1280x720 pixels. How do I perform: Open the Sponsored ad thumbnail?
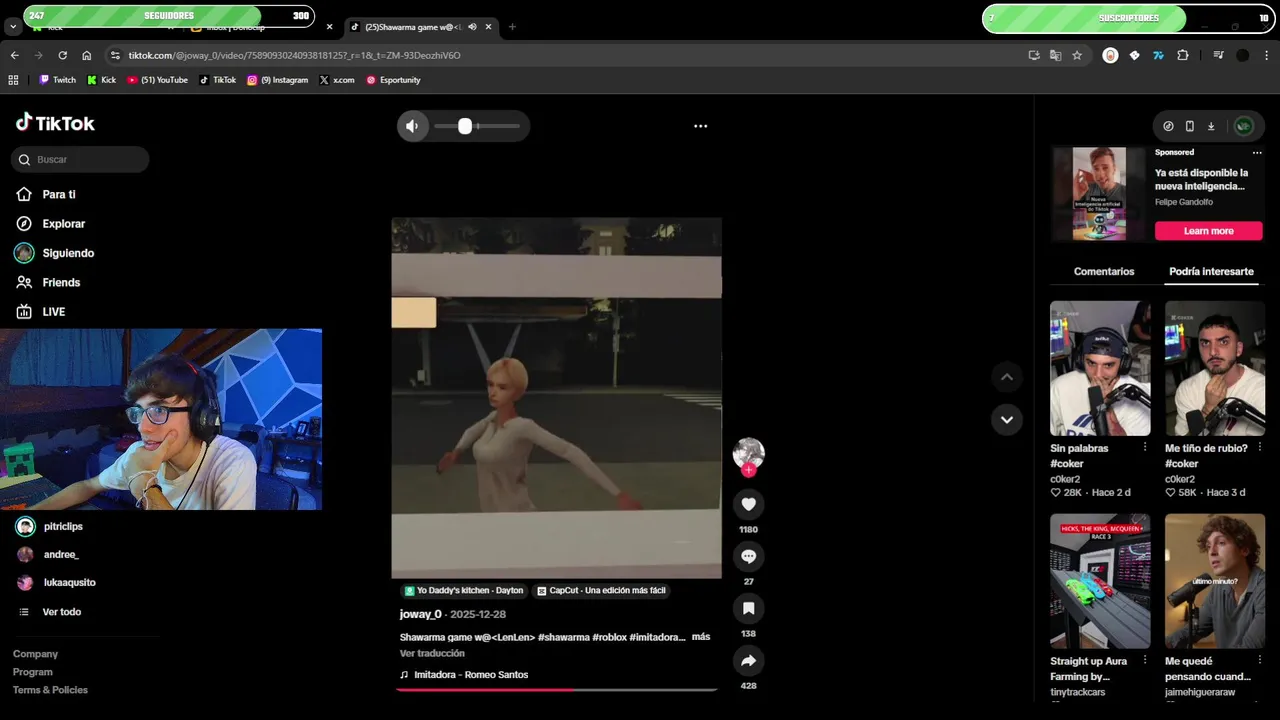point(1099,194)
